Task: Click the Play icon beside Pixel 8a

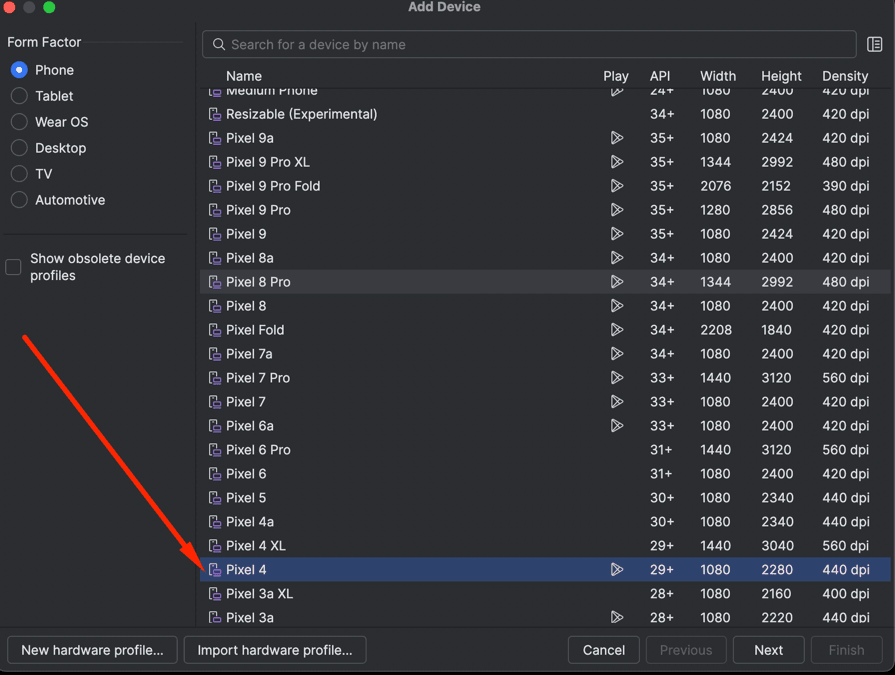Action: (617, 258)
